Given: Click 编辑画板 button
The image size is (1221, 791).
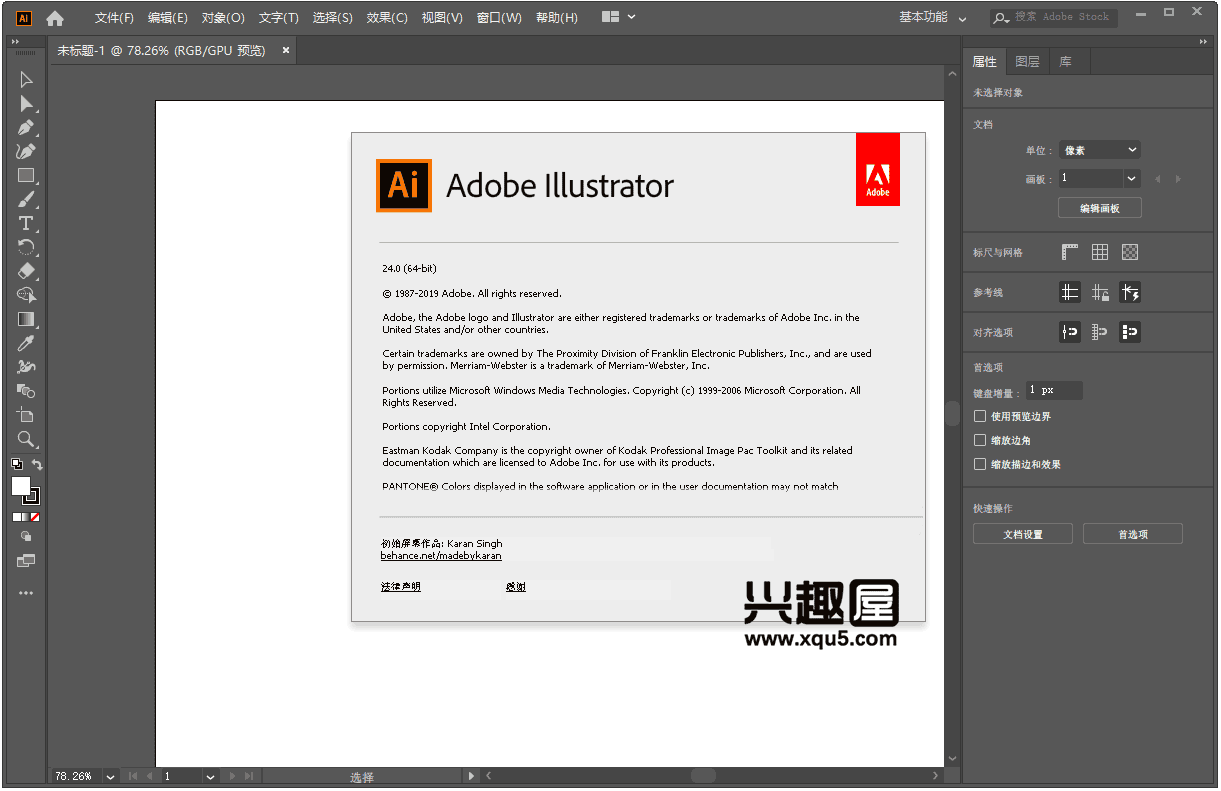Looking at the screenshot, I should [1099, 208].
